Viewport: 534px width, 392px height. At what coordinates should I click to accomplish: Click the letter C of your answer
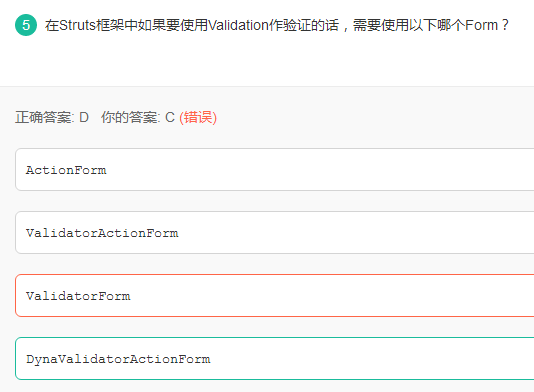pyautogui.click(x=170, y=117)
